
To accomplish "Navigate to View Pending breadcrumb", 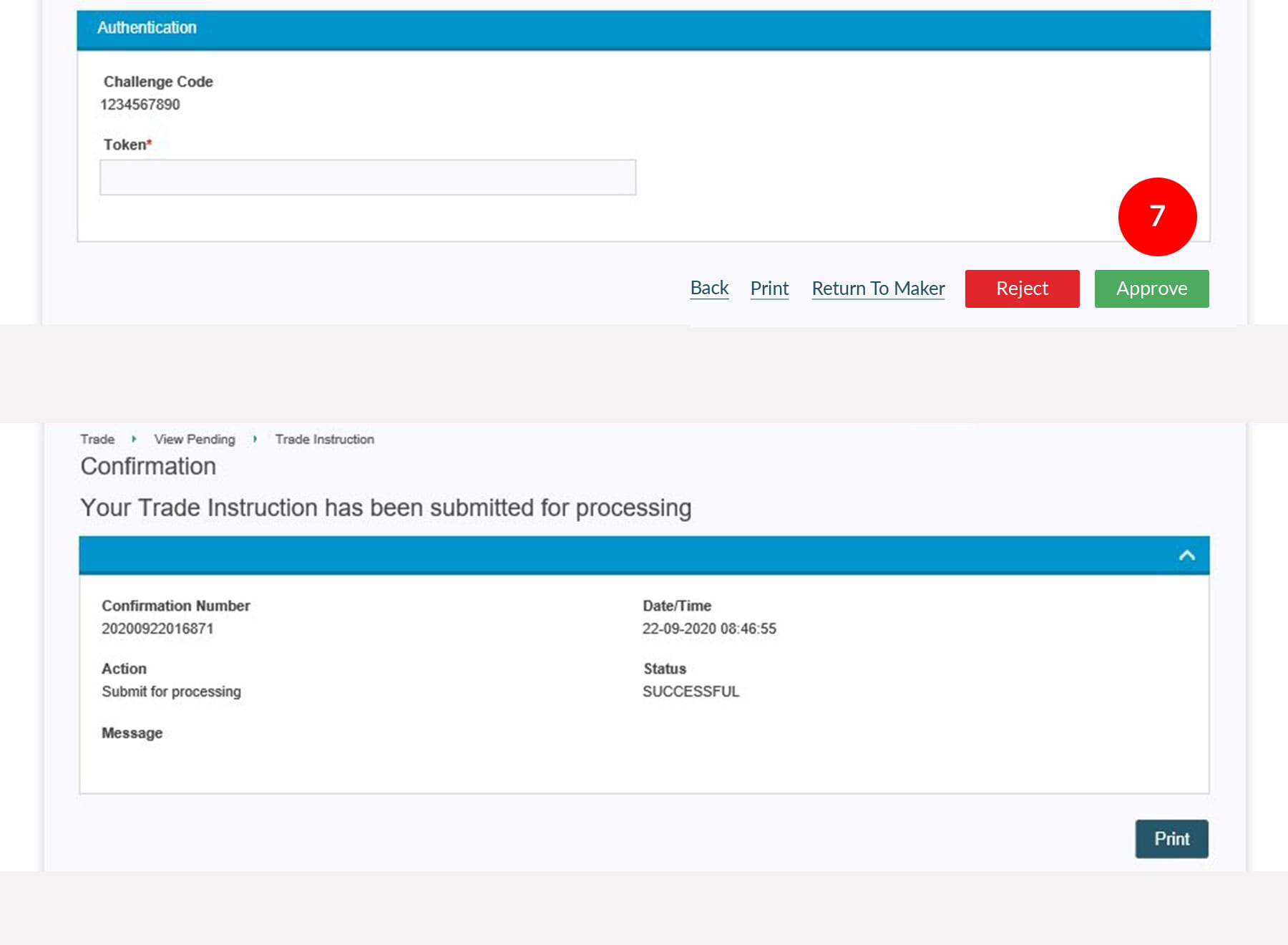I will point(195,439).
